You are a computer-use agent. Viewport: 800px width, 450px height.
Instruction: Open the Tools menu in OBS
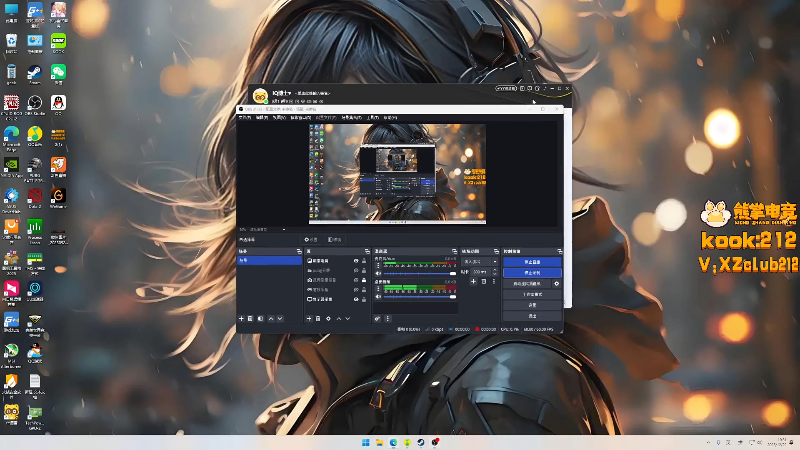(x=373, y=118)
